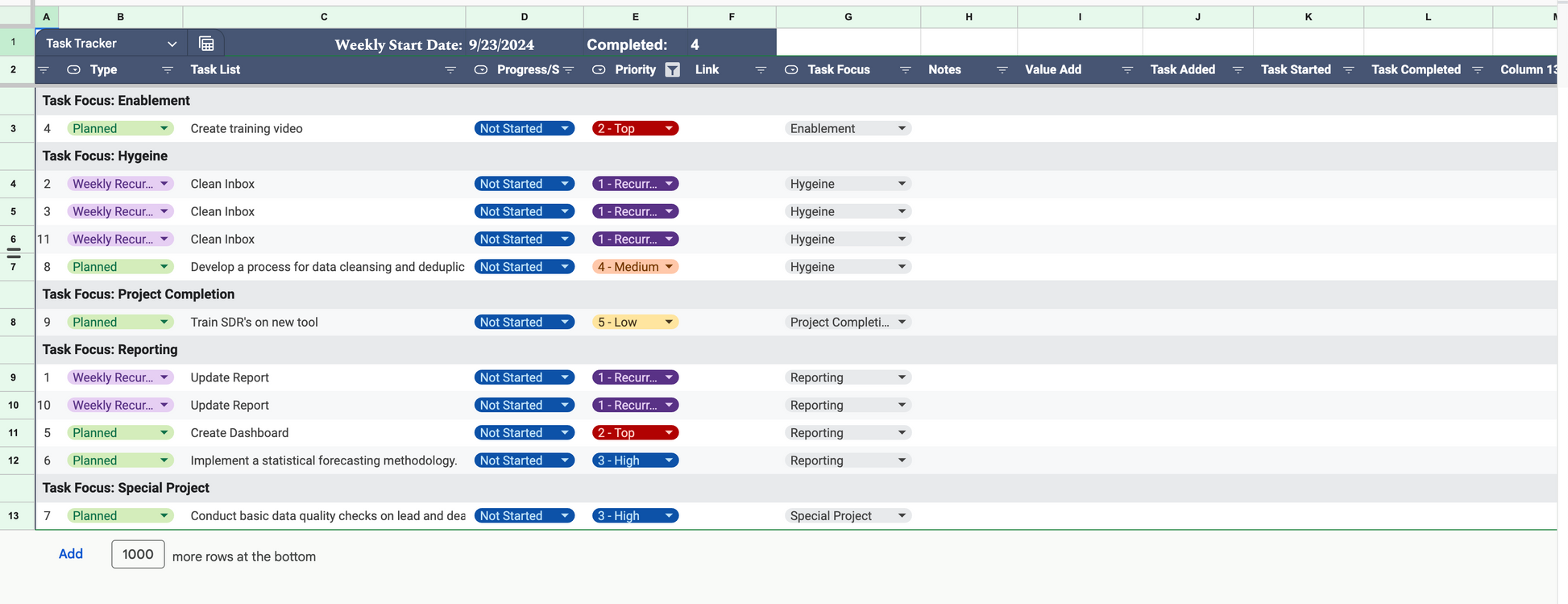Click the dropdown type icon beside Type header
The height and width of the screenshot is (604, 1568).
click(x=73, y=70)
